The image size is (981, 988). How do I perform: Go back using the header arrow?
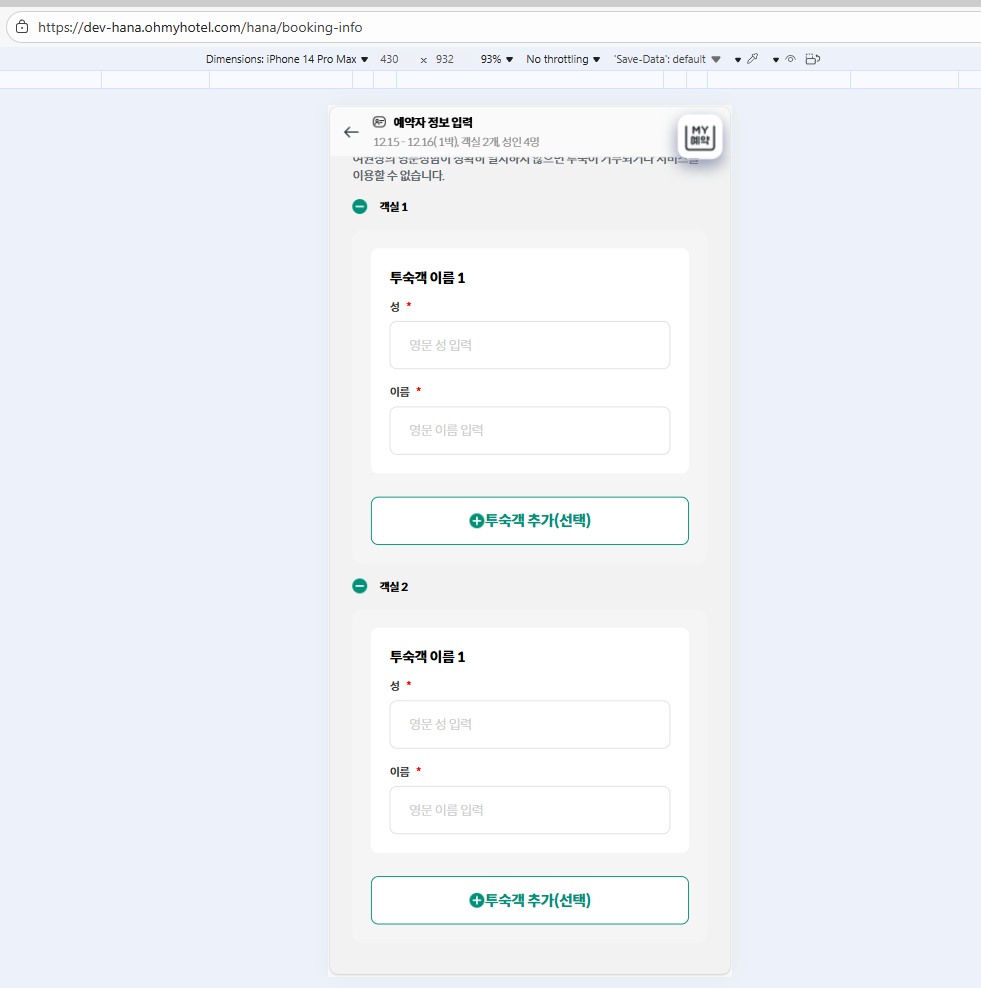click(x=351, y=132)
